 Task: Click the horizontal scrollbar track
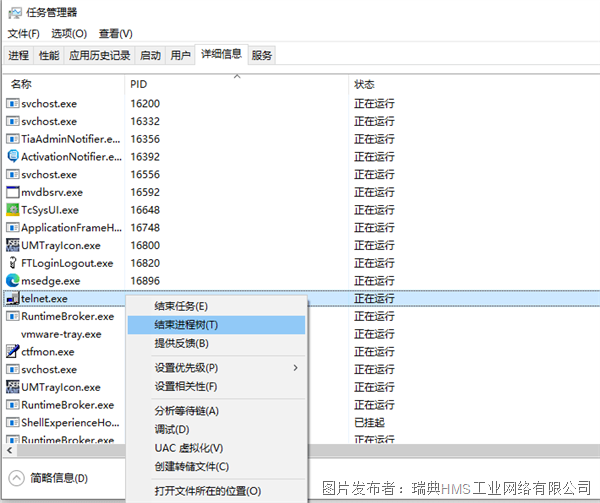point(452,451)
